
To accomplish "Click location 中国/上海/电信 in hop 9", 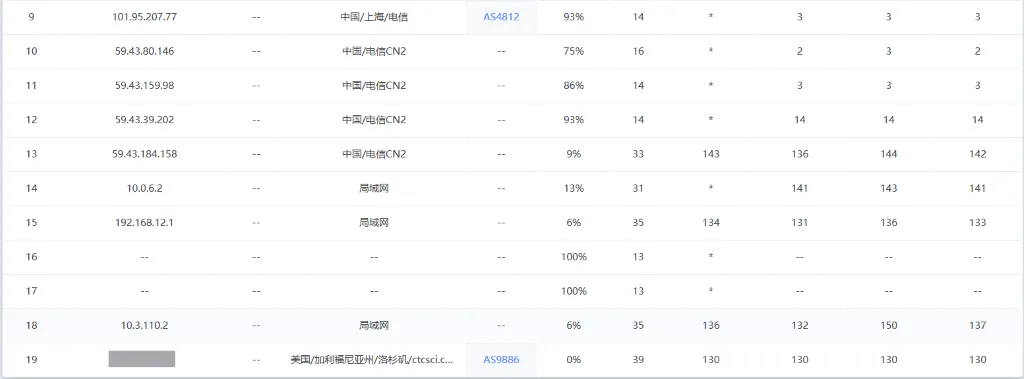I will (x=374, y=17).
